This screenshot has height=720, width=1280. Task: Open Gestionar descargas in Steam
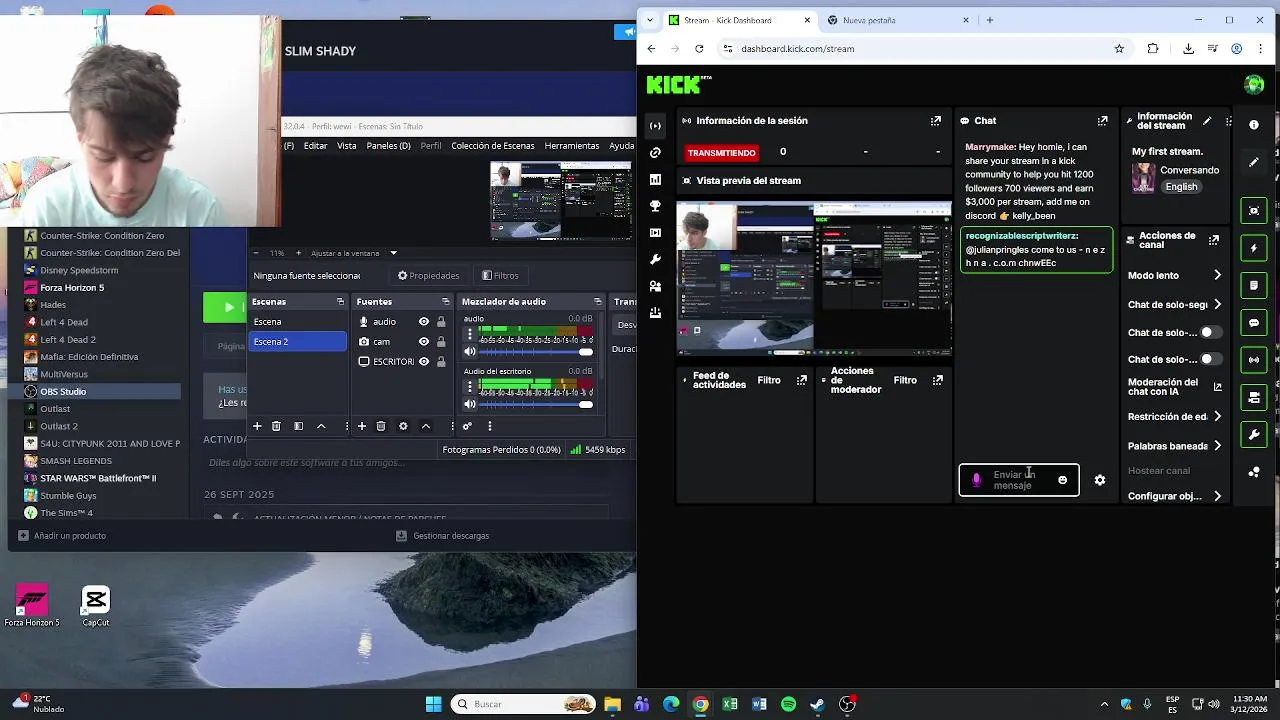(442, 536)
